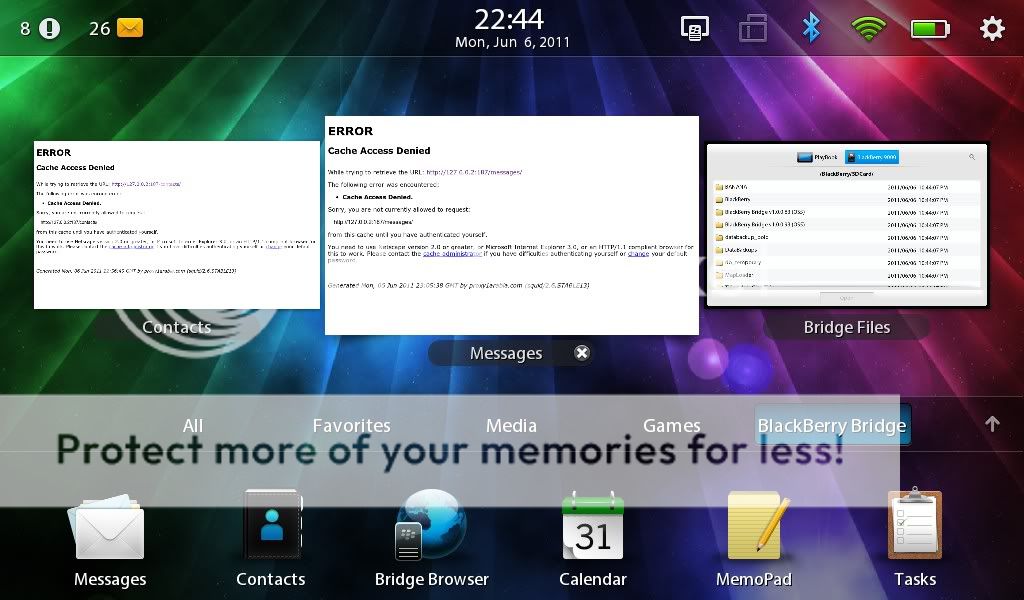Expand the app tray with the up arrow
This screenshot has height=600, width=1024.
992,424
